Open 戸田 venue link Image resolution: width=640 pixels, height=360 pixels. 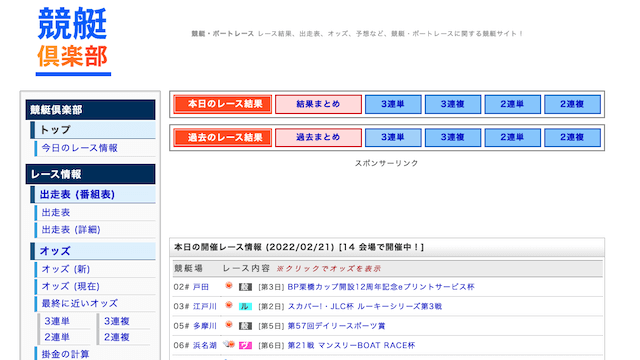point(201,287)
